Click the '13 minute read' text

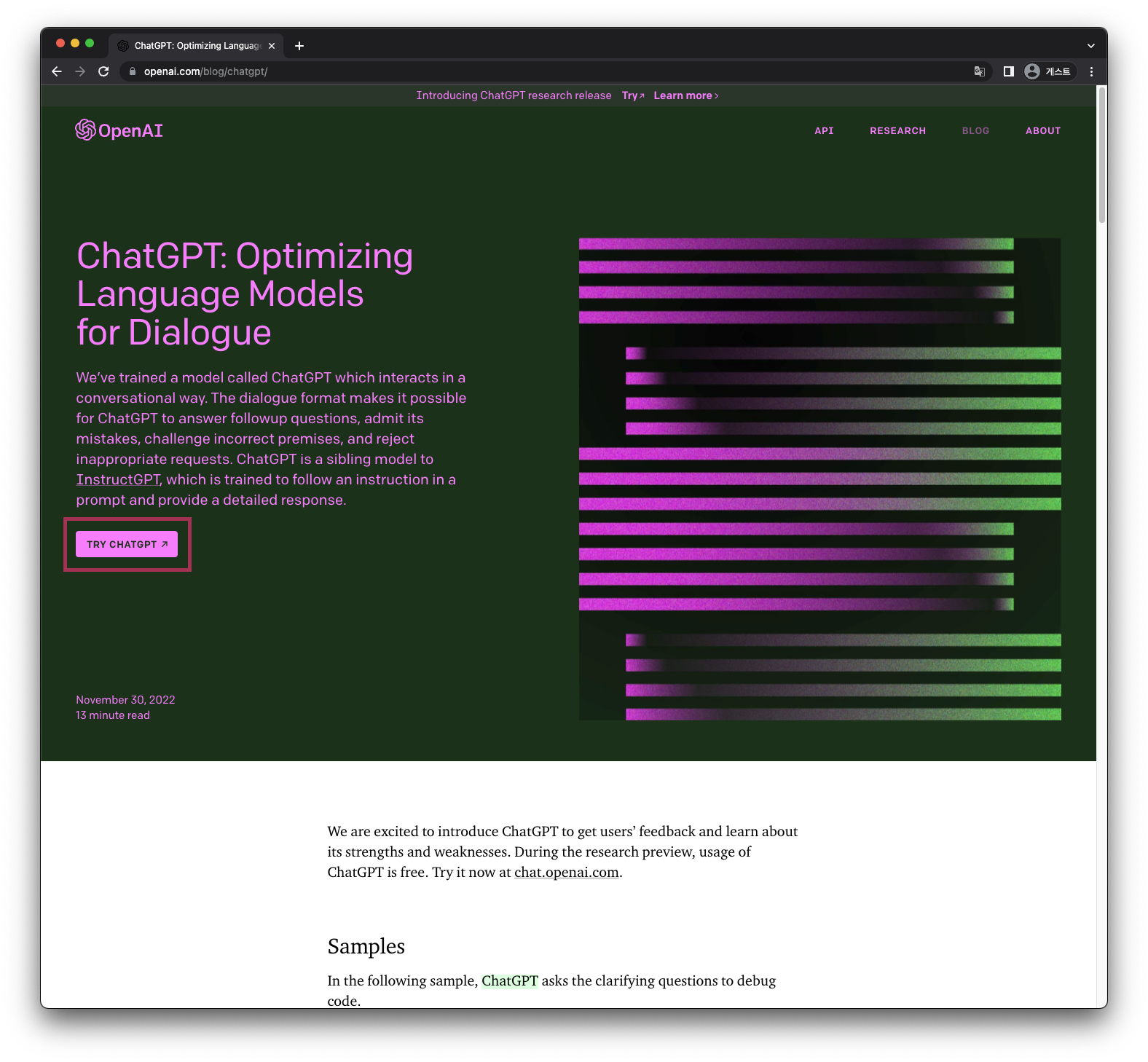point(113,715)
